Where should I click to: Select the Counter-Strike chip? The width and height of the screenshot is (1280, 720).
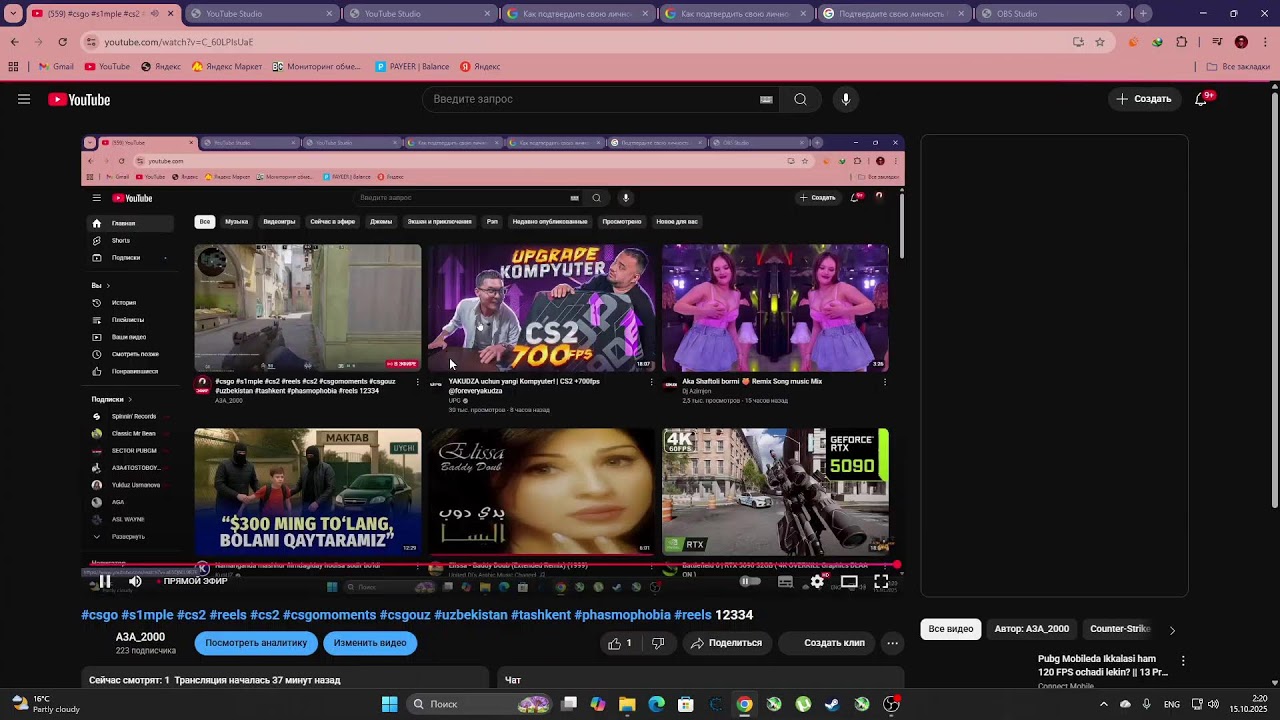tap(1120, 629)
